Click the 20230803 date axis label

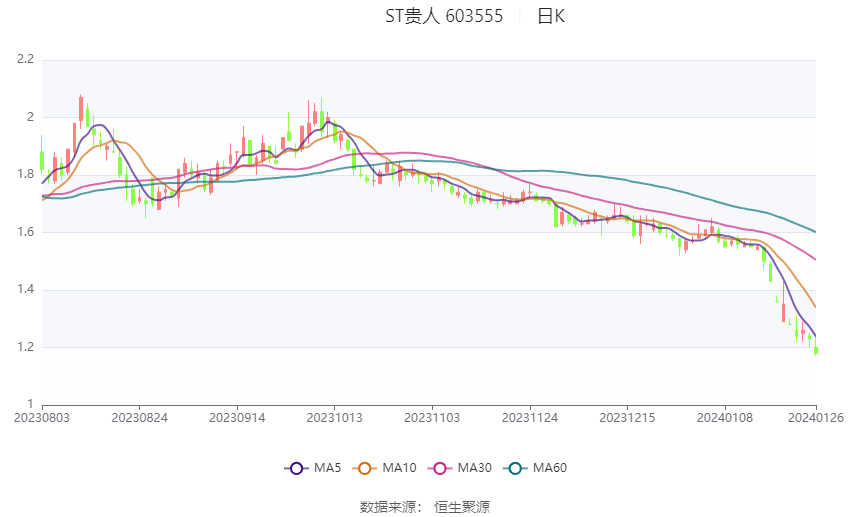click(42, 418)
